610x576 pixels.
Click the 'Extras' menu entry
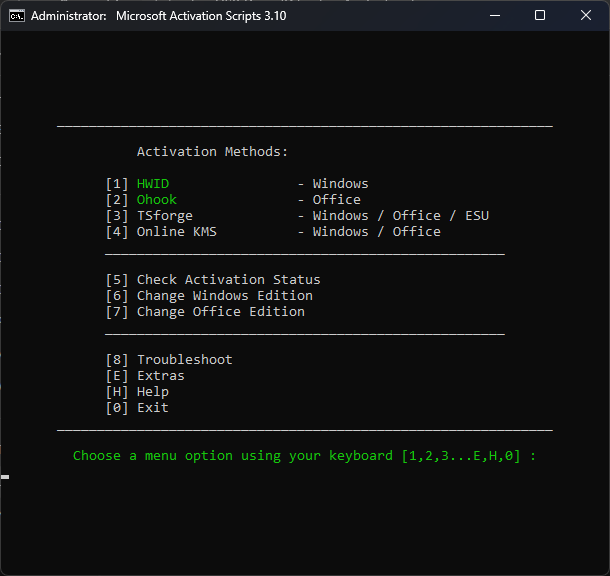coord(161,375)
